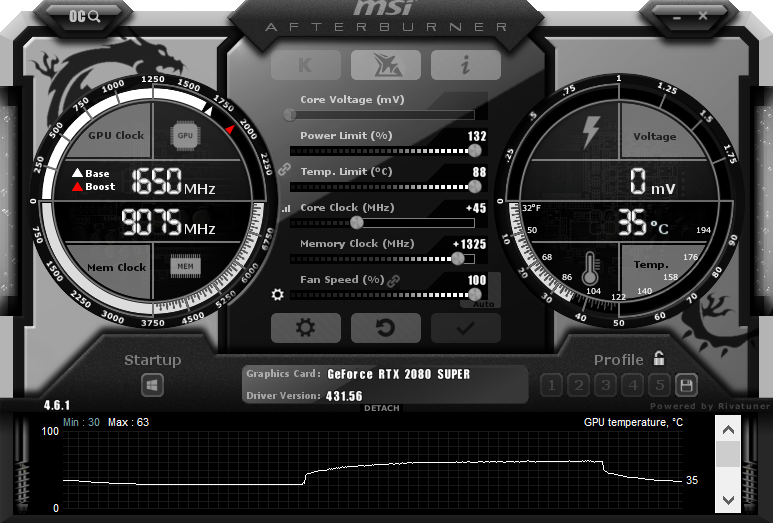
Task: Click the GPU chip icon in the gauge
Action: 185,136
